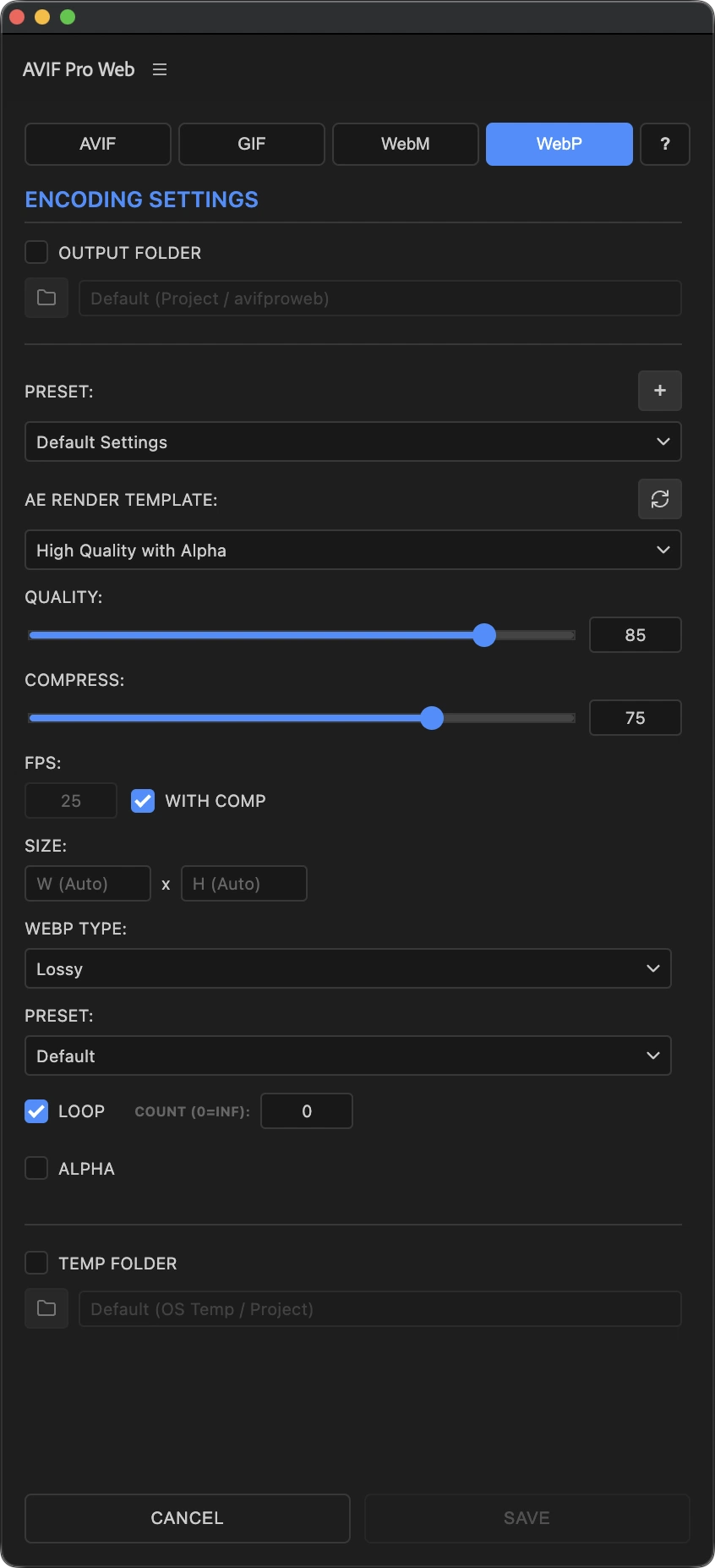Viewport: 715px width, 1568px height.
Task: Click the Quality slider handle
Action: 484,635
